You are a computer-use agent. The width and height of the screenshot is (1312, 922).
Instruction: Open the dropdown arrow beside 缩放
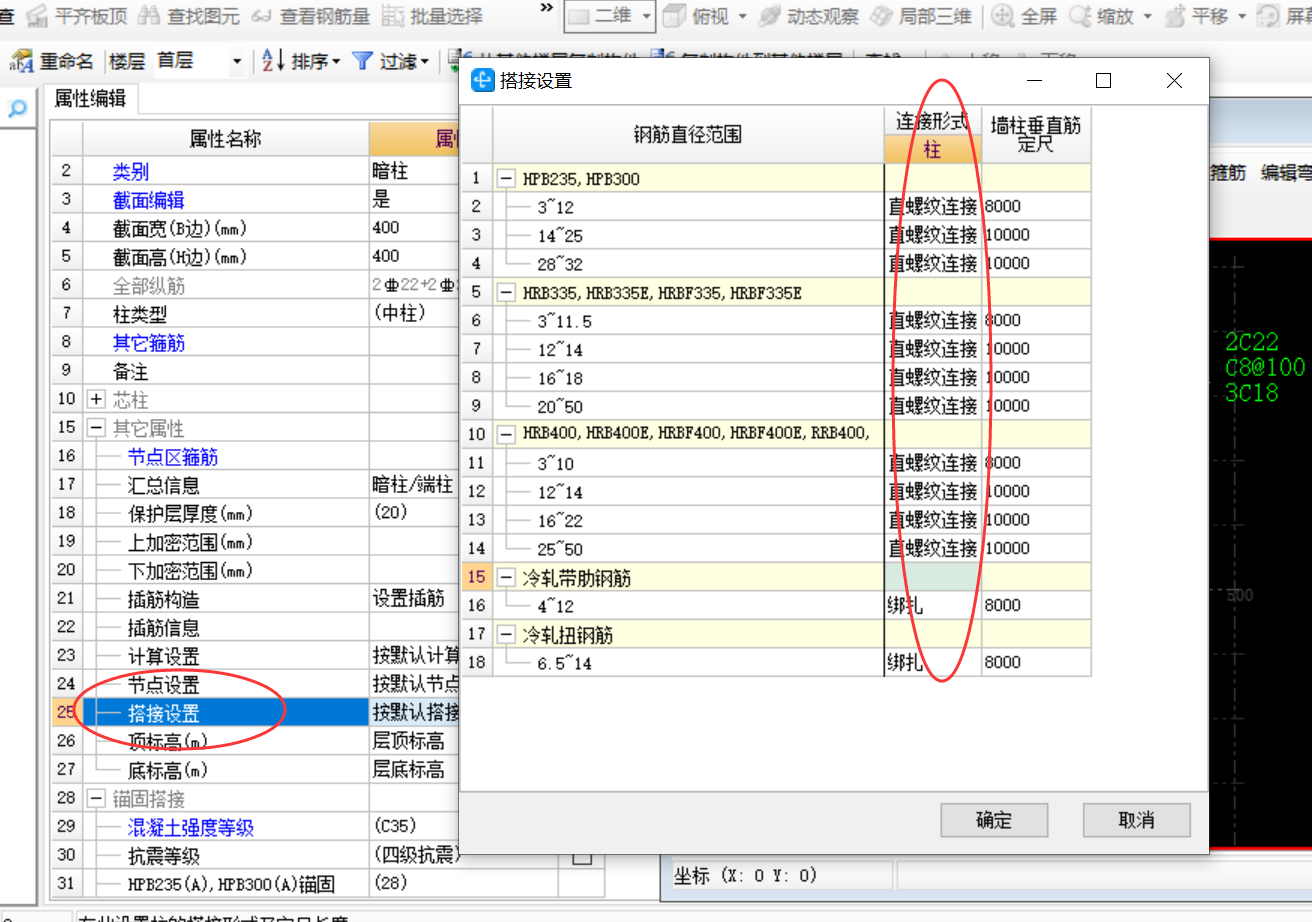[1147, 17]
